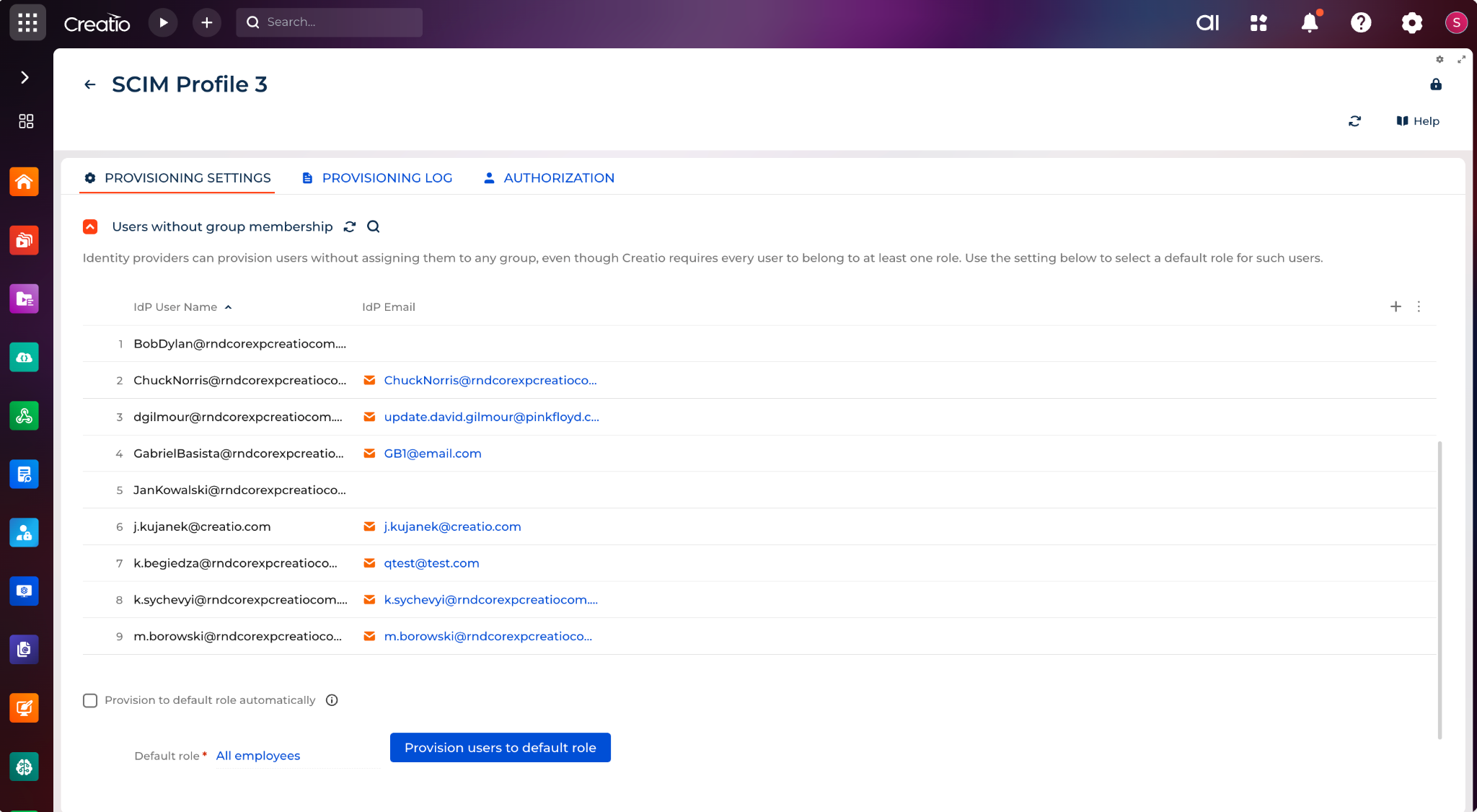Expand the left navigation panel
The width and height of the screenshot is (1477, 812).
pos(25,77)
